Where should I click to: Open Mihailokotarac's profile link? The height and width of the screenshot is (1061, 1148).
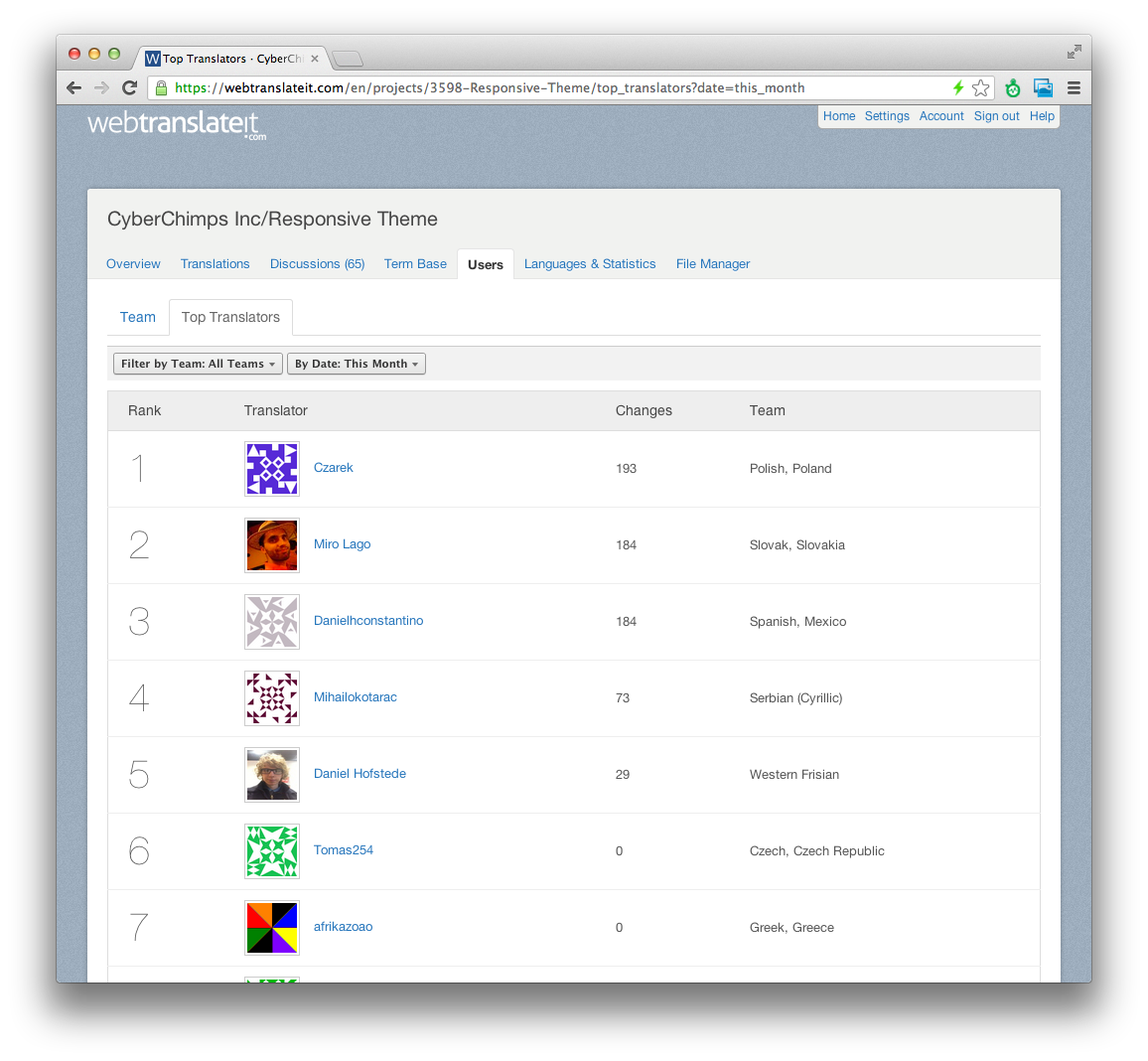click(356, 697)
